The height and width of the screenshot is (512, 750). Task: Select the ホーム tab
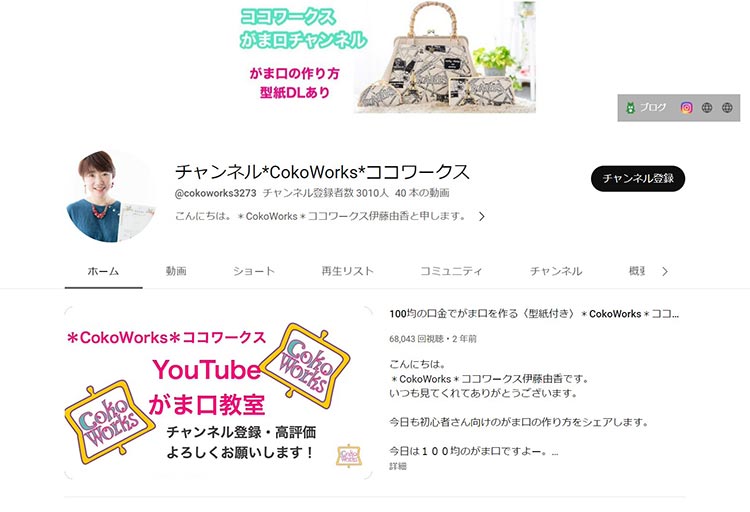(x=103, y=271)
